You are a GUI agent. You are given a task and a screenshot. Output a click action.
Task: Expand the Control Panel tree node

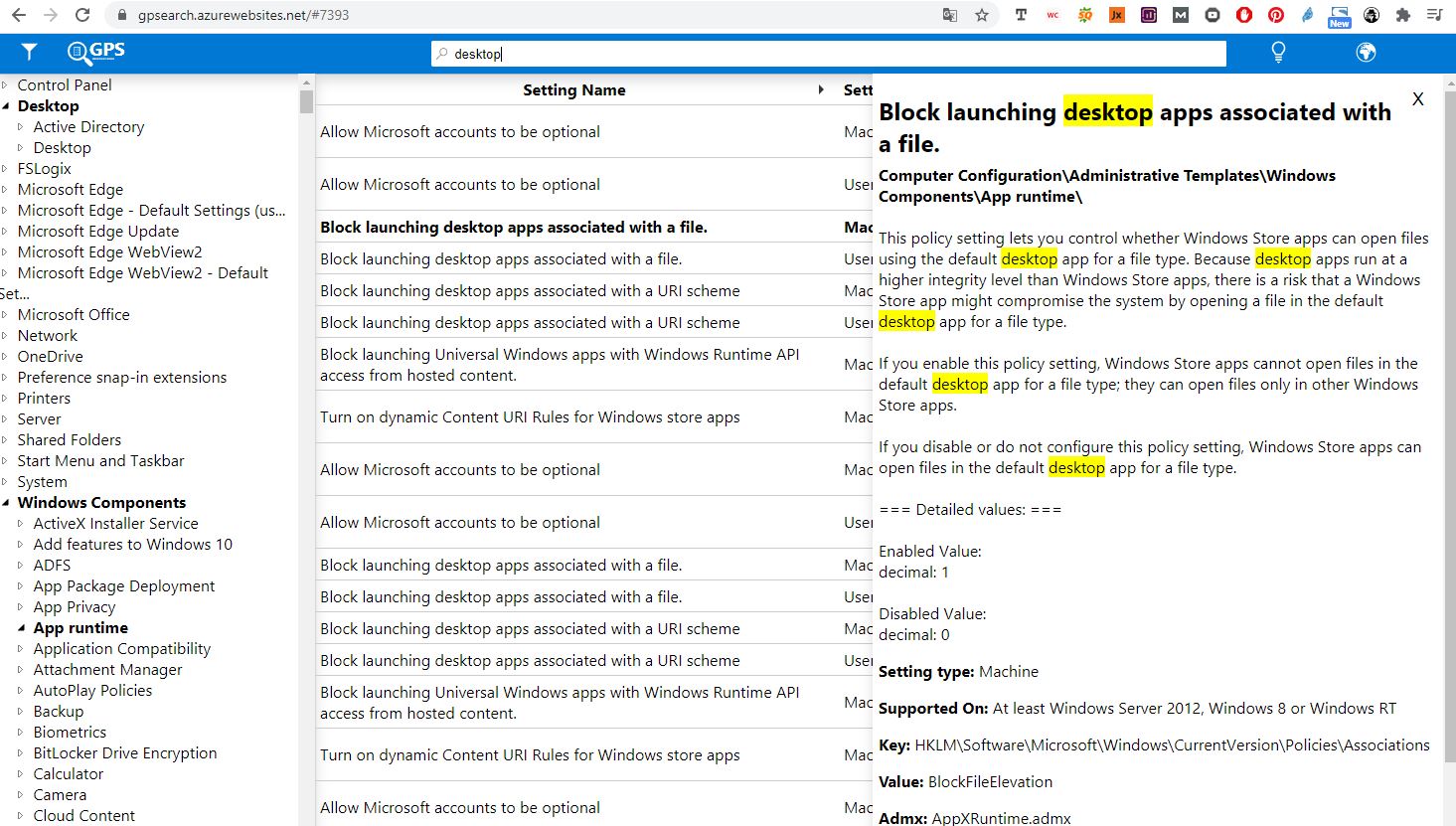[5, 85]
